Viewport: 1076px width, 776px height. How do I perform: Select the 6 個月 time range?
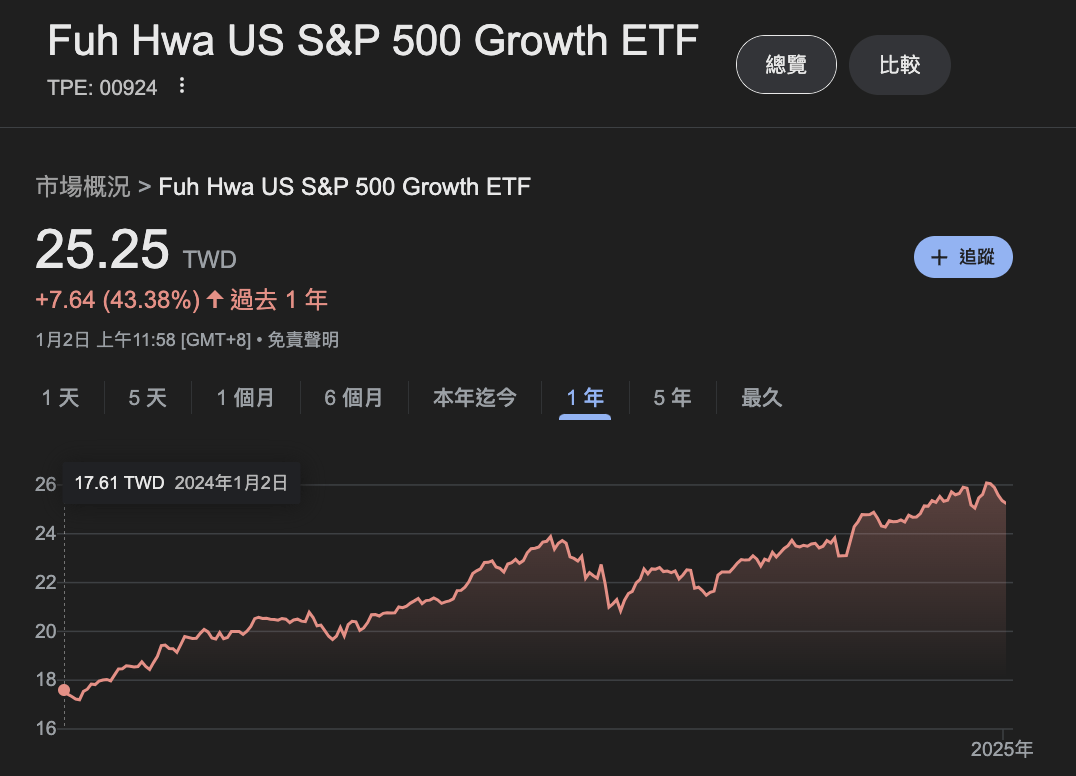pyautogui.click(x=354, y=397)
